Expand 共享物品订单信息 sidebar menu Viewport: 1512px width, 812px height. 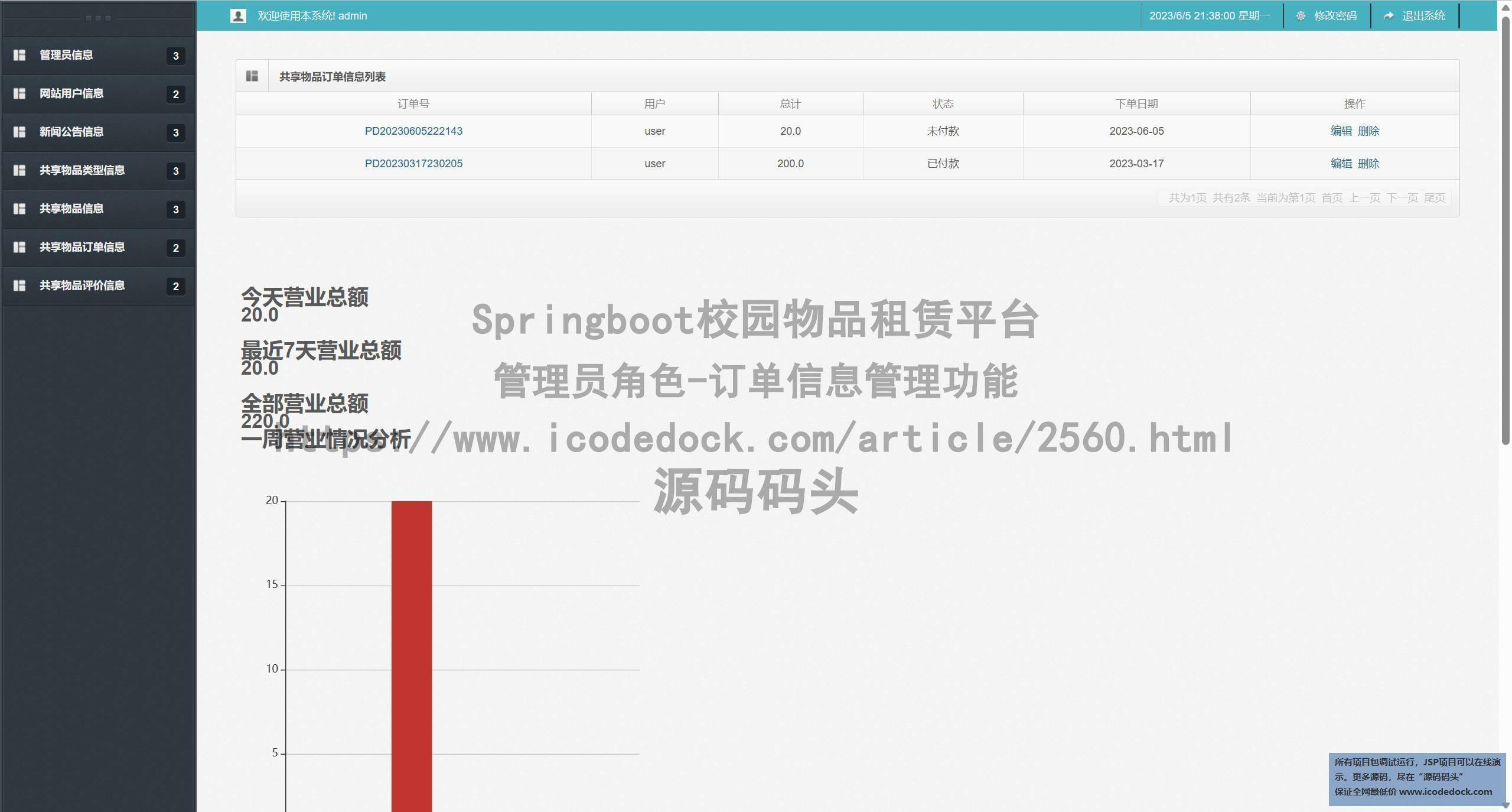point(82,247)
